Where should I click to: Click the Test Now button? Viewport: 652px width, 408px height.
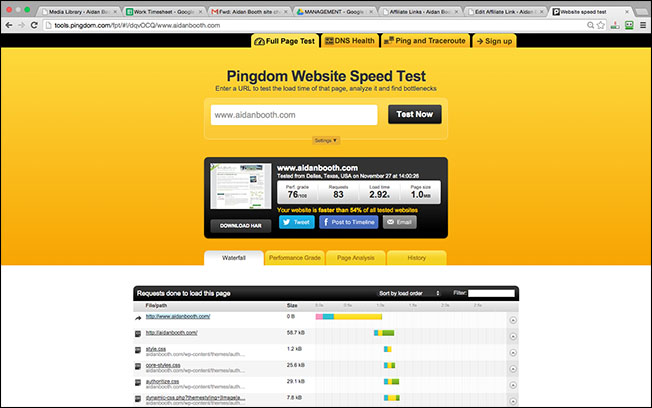[415, 114]
